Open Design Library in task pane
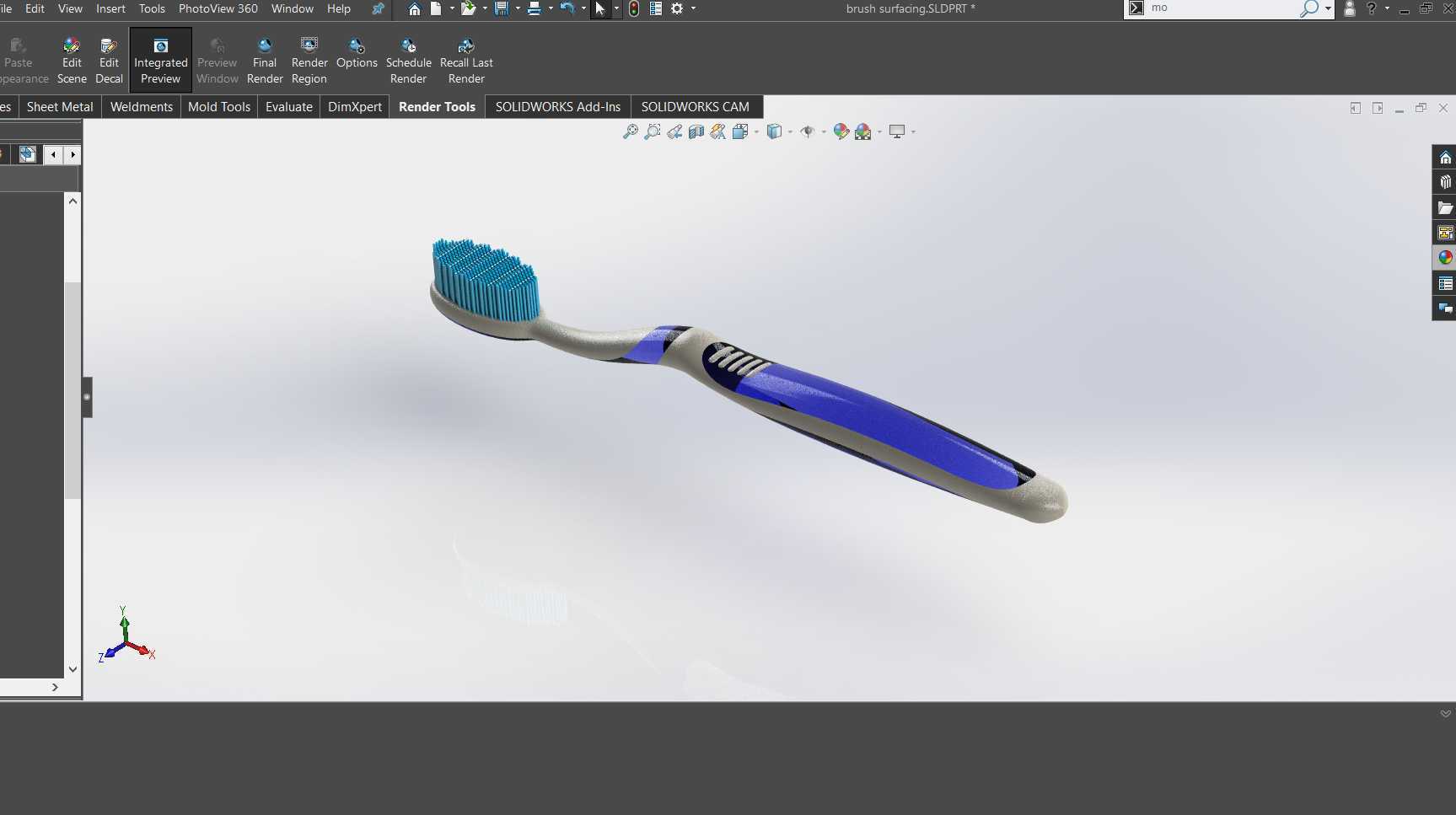Screen dimensions: 1456x815 point(1445,182)
